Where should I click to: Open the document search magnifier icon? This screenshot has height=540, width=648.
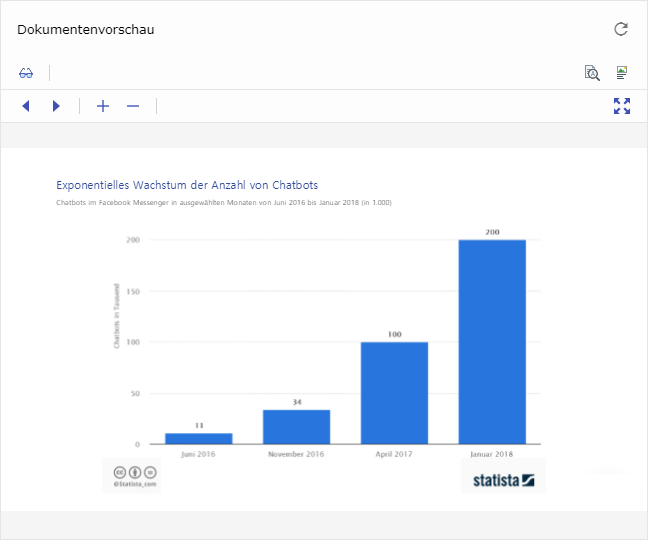(x=592, y=73)
